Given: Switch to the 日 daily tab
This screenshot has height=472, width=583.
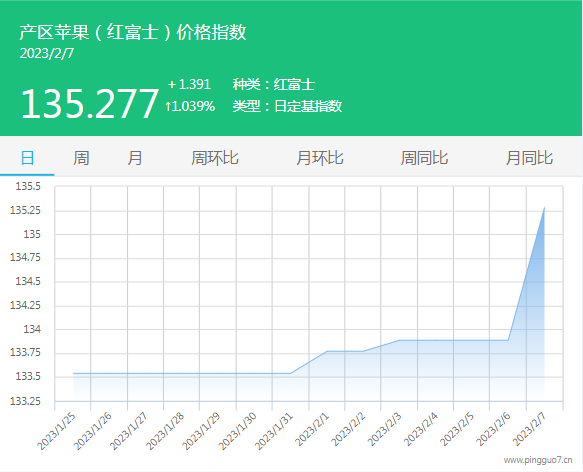Looking at the screenshot, I should (x=27, y=158).
